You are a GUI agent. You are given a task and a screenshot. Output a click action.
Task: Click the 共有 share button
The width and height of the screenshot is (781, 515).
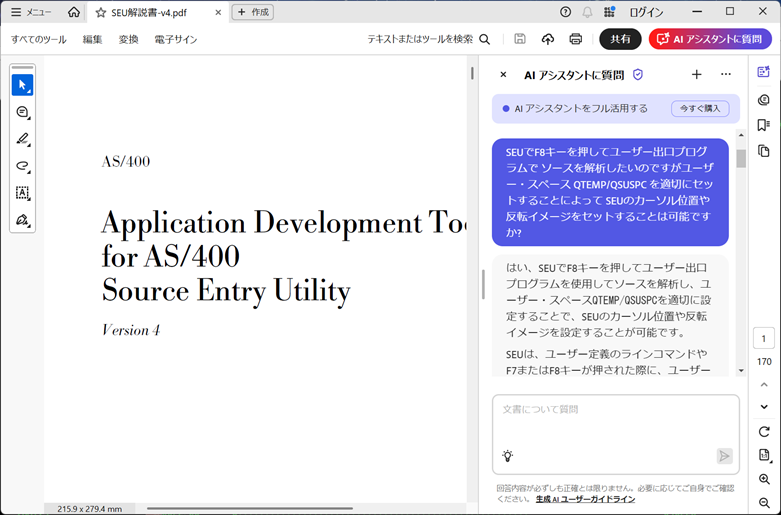point(620,39)
